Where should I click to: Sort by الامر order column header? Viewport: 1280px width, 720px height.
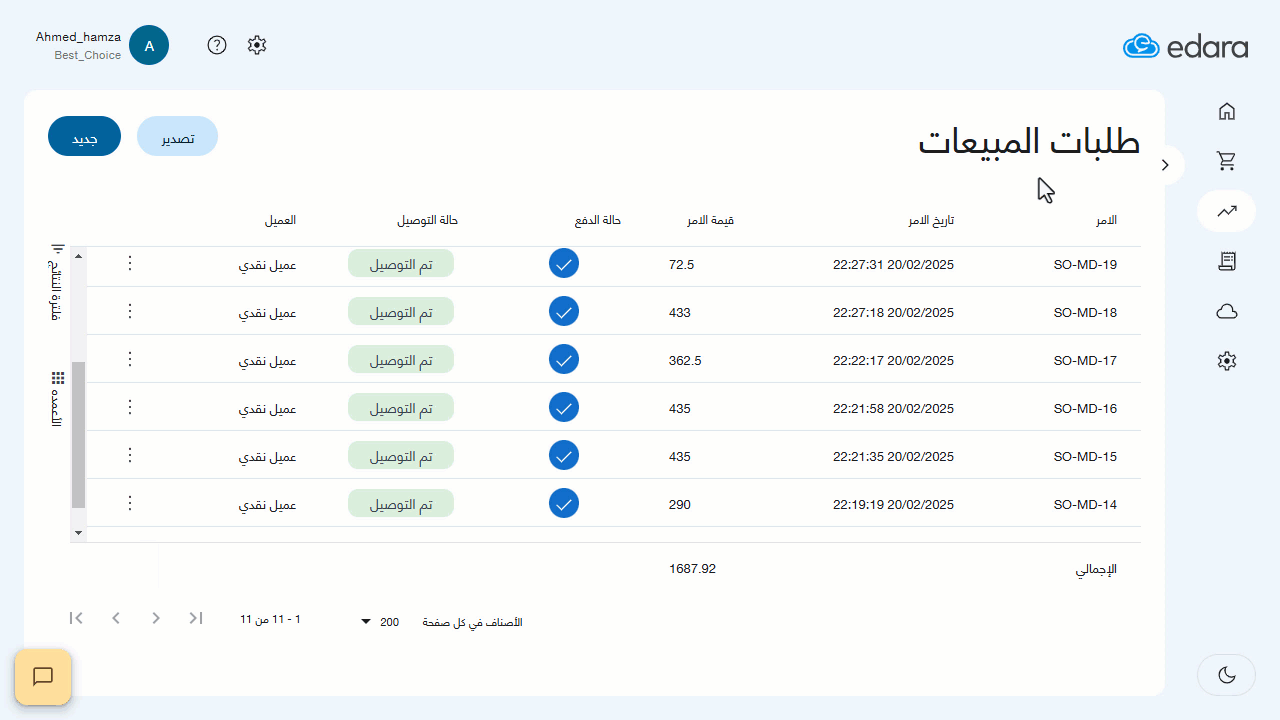(x=1107, y=220)
